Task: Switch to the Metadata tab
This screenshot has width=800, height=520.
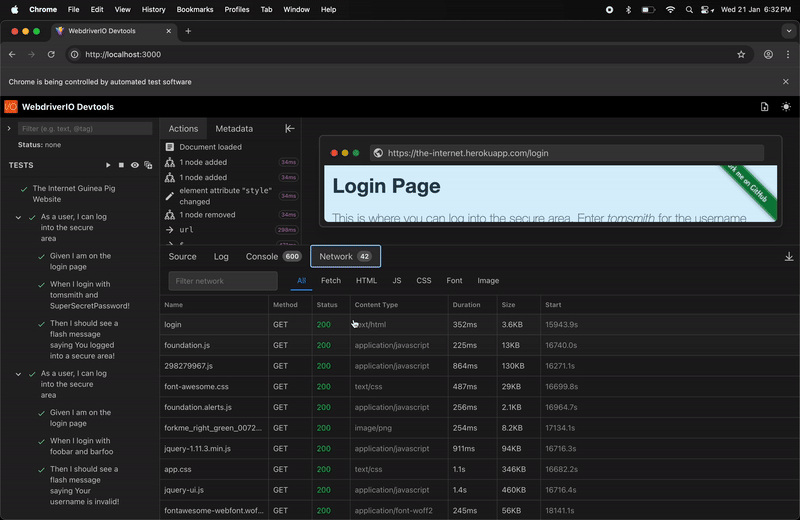Action: point(234,129)
